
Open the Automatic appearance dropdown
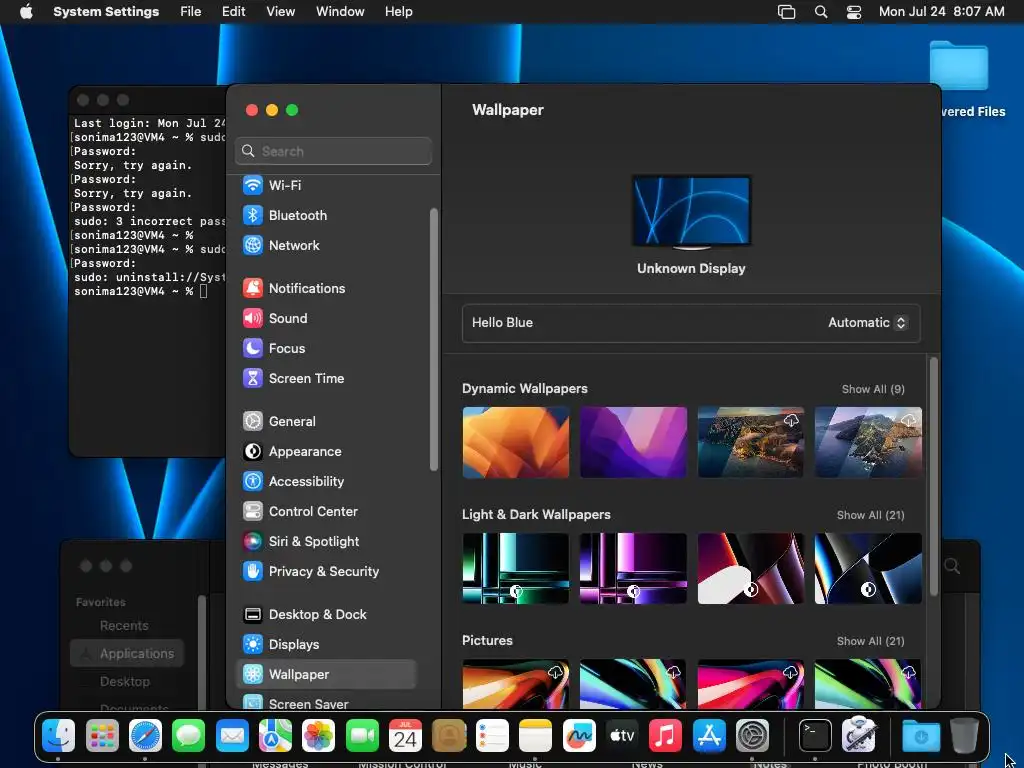867,323
